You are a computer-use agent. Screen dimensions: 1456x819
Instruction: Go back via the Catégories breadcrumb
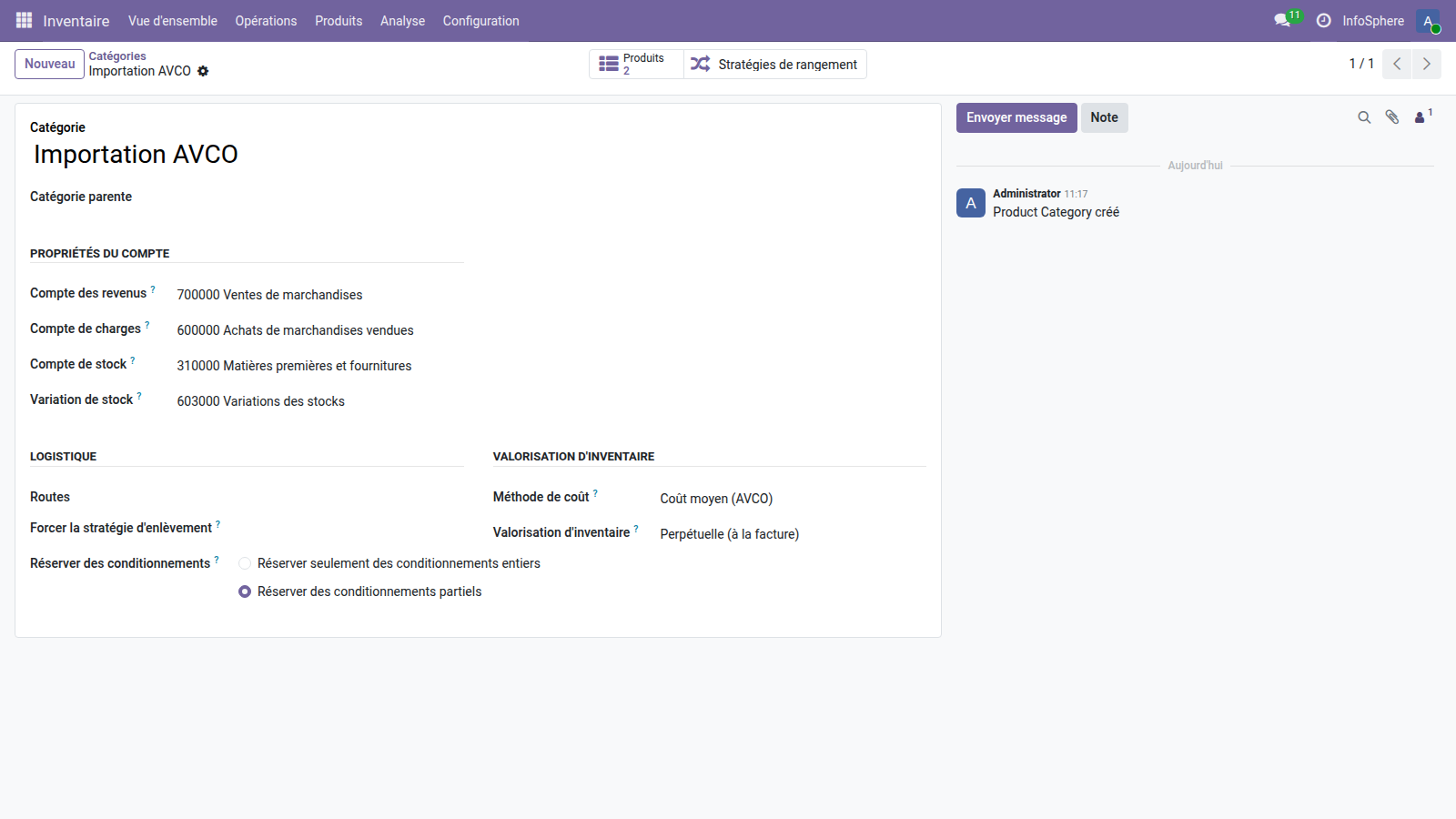(x=117, y=56)
